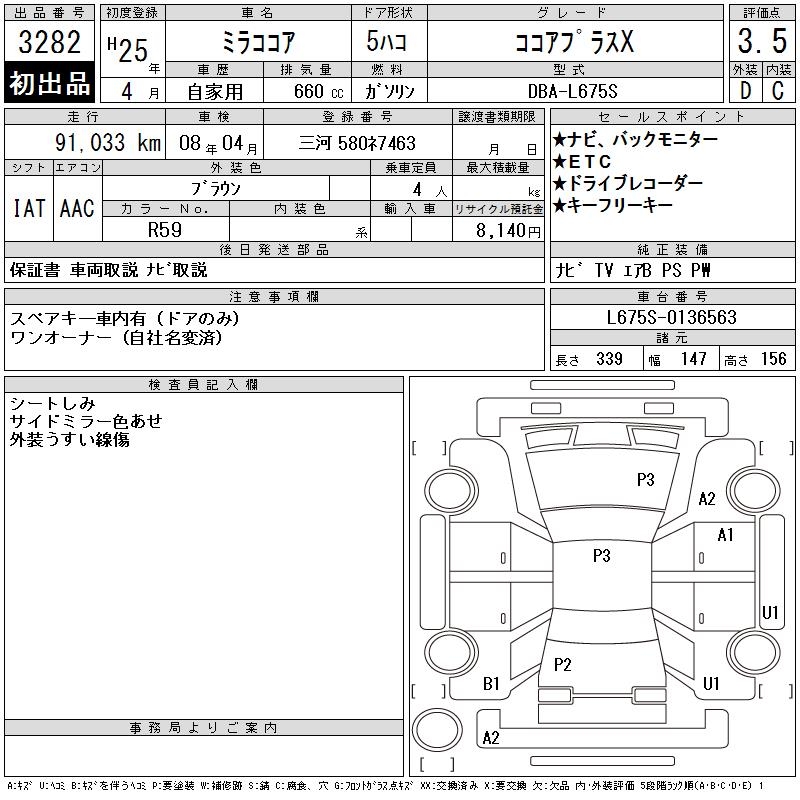
Task: Select the inspector note 外装うすい線傷
Action: tap(69, 439)
